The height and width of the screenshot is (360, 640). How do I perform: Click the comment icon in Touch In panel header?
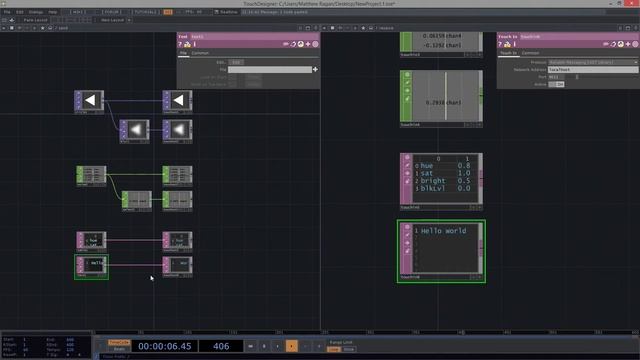coord(606,44)
